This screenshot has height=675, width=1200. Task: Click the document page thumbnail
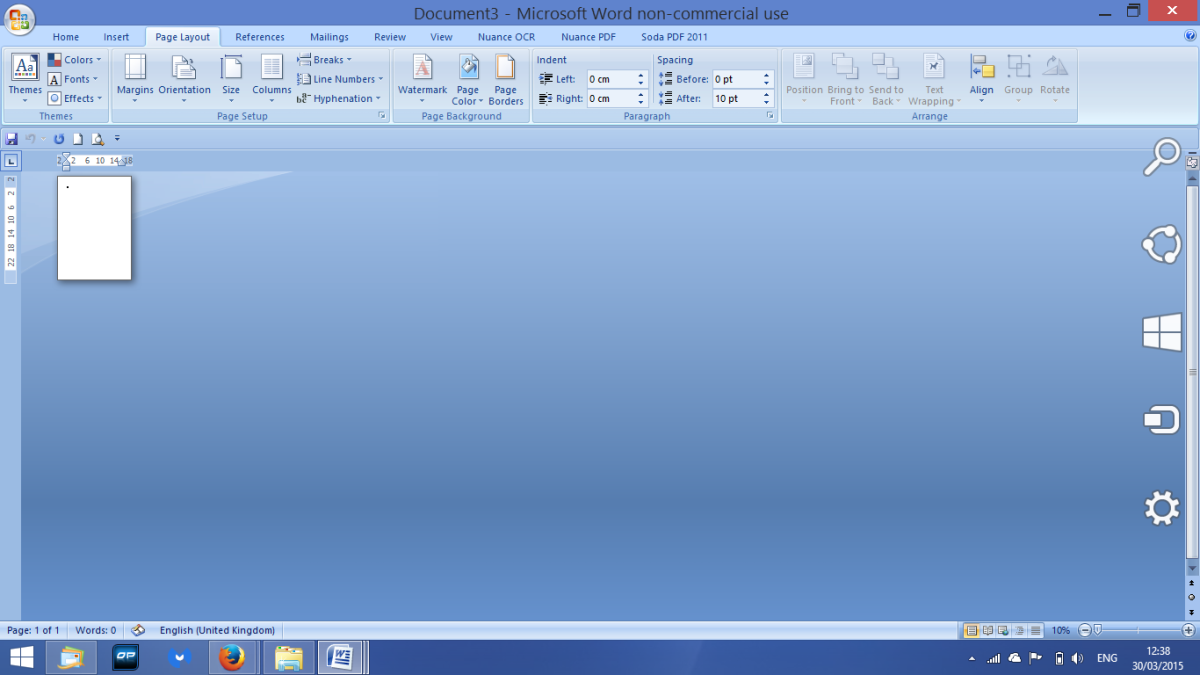coord(94,228)
